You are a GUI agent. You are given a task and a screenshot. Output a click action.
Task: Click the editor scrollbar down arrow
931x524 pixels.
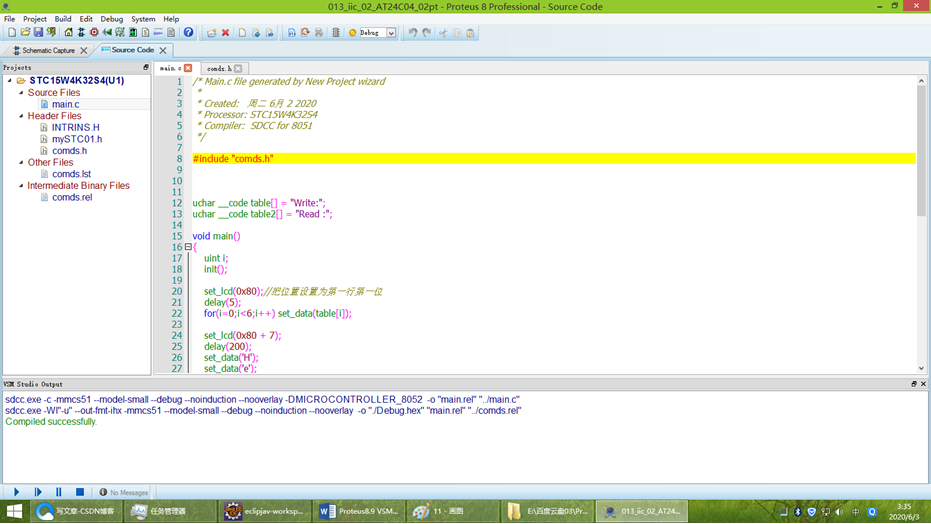tap(921, 368)
